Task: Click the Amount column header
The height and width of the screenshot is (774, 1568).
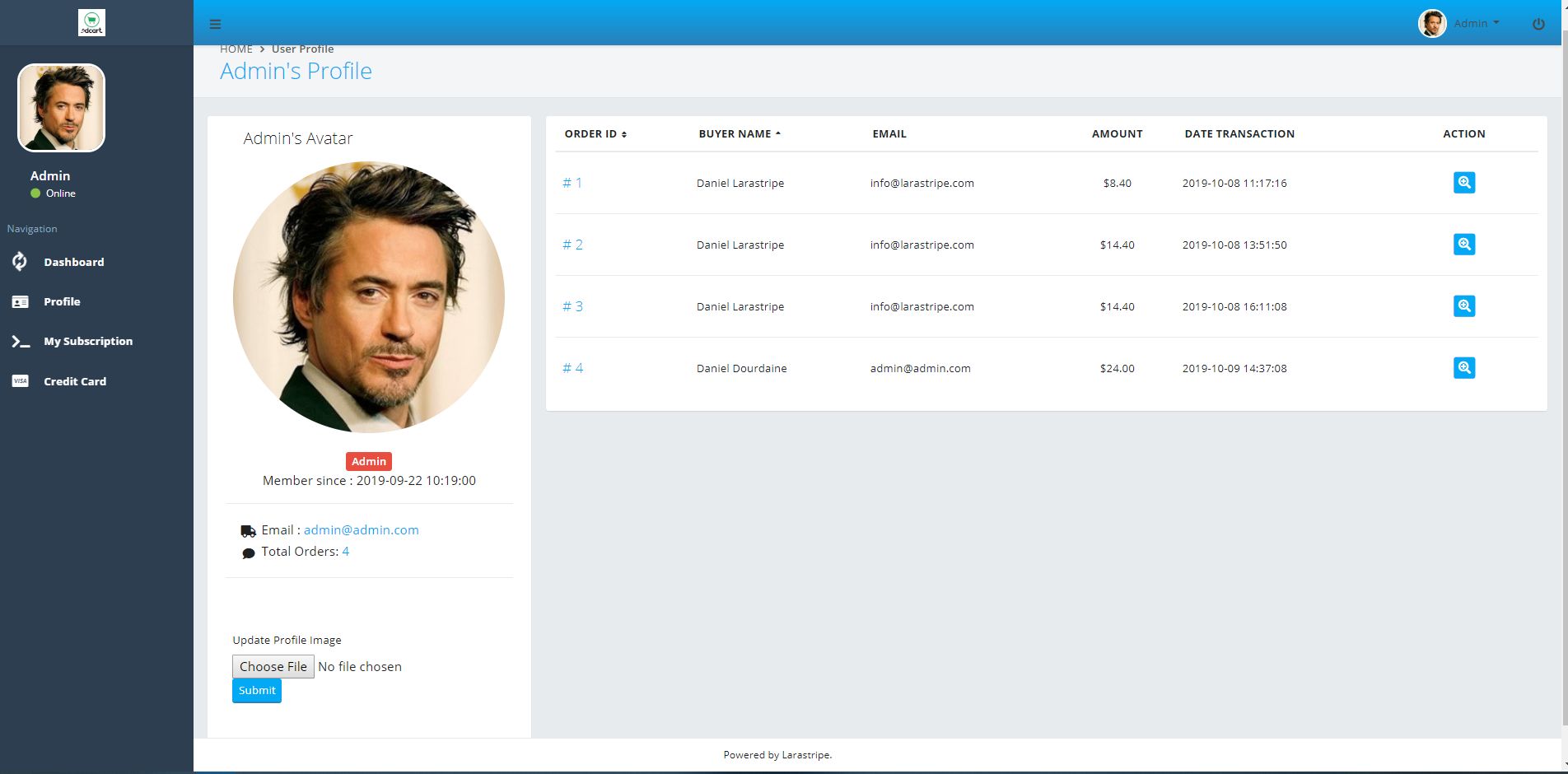Action: [x=1118, y=133]
